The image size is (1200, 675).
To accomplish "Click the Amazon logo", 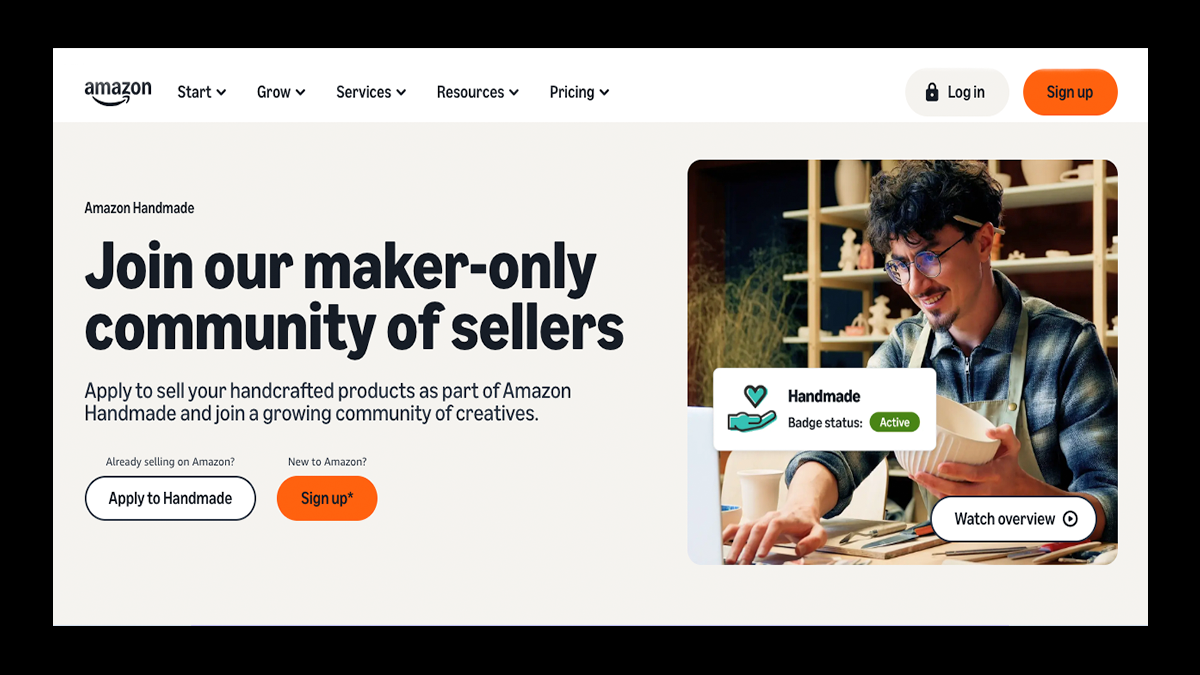I will click(x=118, y=92).
